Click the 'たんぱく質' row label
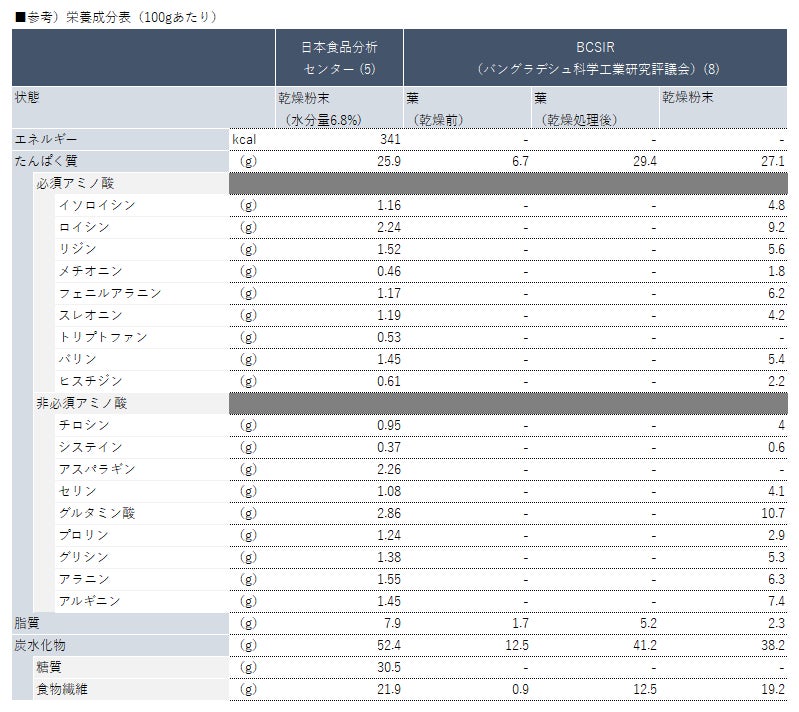This screenshot has height=712, width=799. (x=46, y=161)
